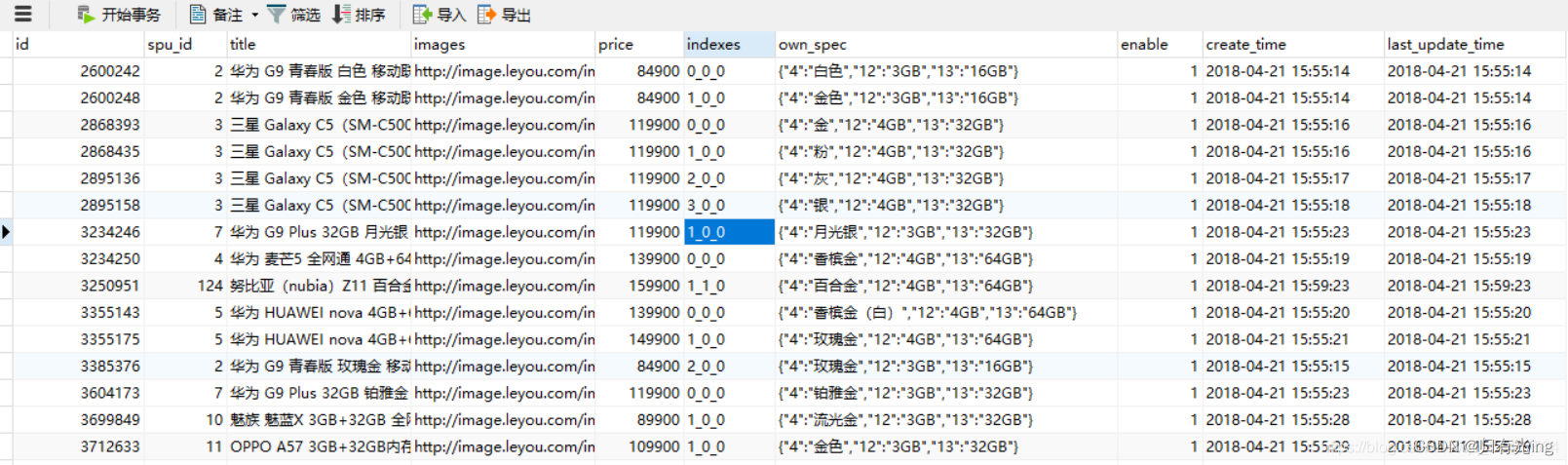Click indexes cell 1_1_0
Screen dimensions: 1568x465
pyautogui.click(x=729, y=286)
